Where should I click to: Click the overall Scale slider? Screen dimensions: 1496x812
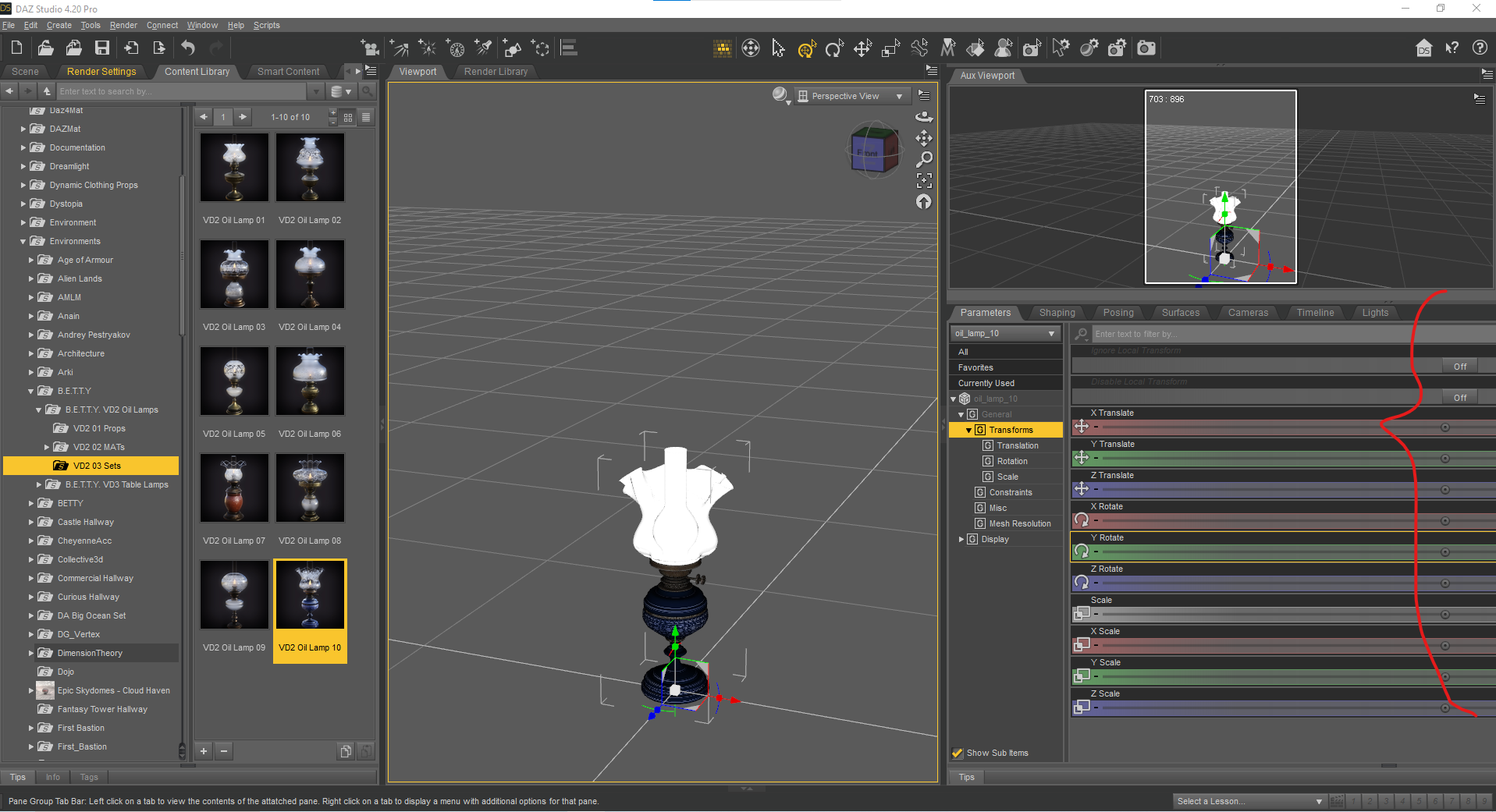(x=1283, y=615)
